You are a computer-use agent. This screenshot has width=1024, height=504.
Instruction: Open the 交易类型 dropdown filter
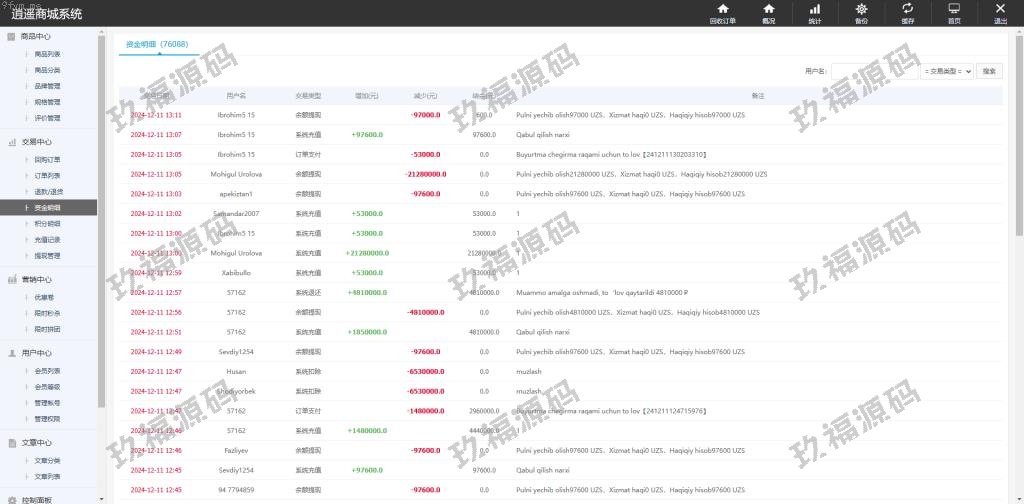tap(947, 71)
